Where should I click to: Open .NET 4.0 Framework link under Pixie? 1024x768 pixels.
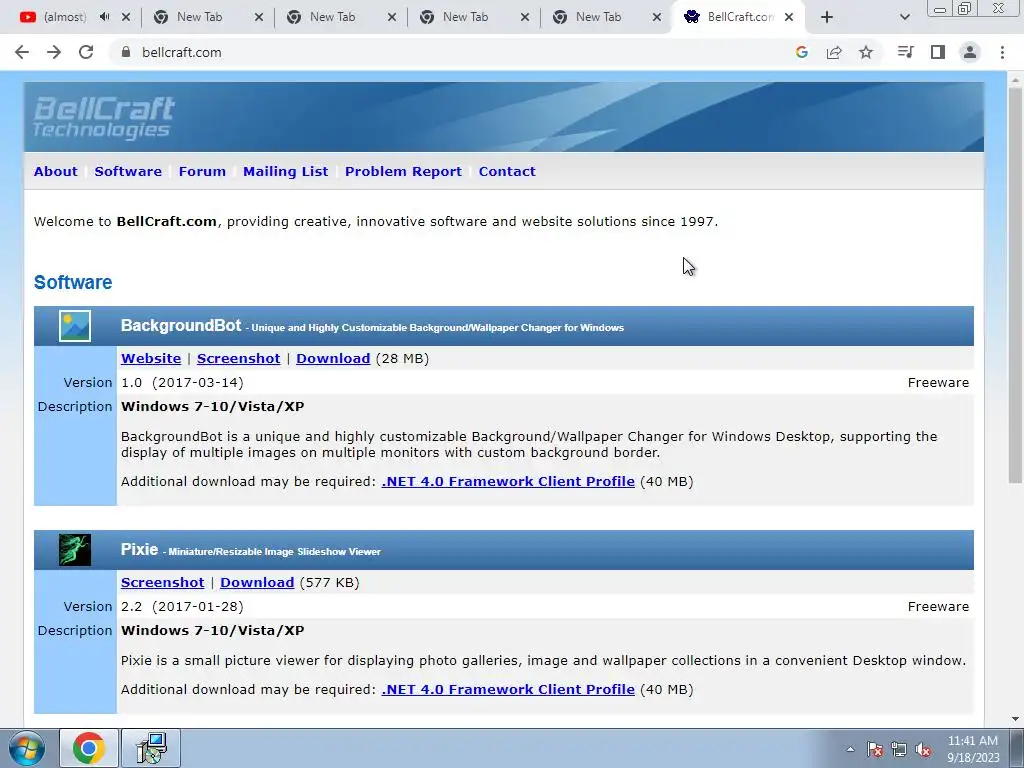tap(508, 690)
